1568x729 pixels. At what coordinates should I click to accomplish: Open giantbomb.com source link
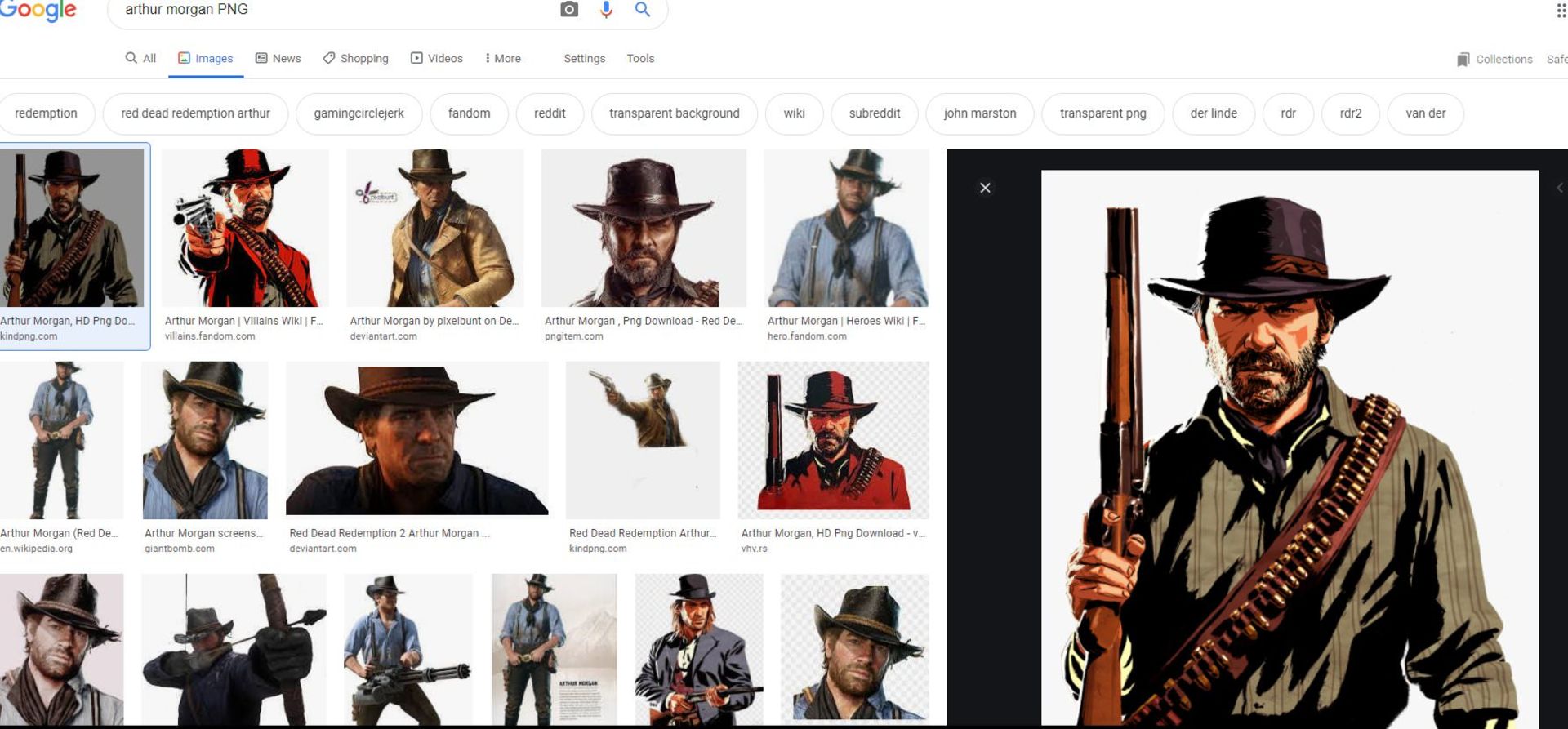[x=180, y=549]
